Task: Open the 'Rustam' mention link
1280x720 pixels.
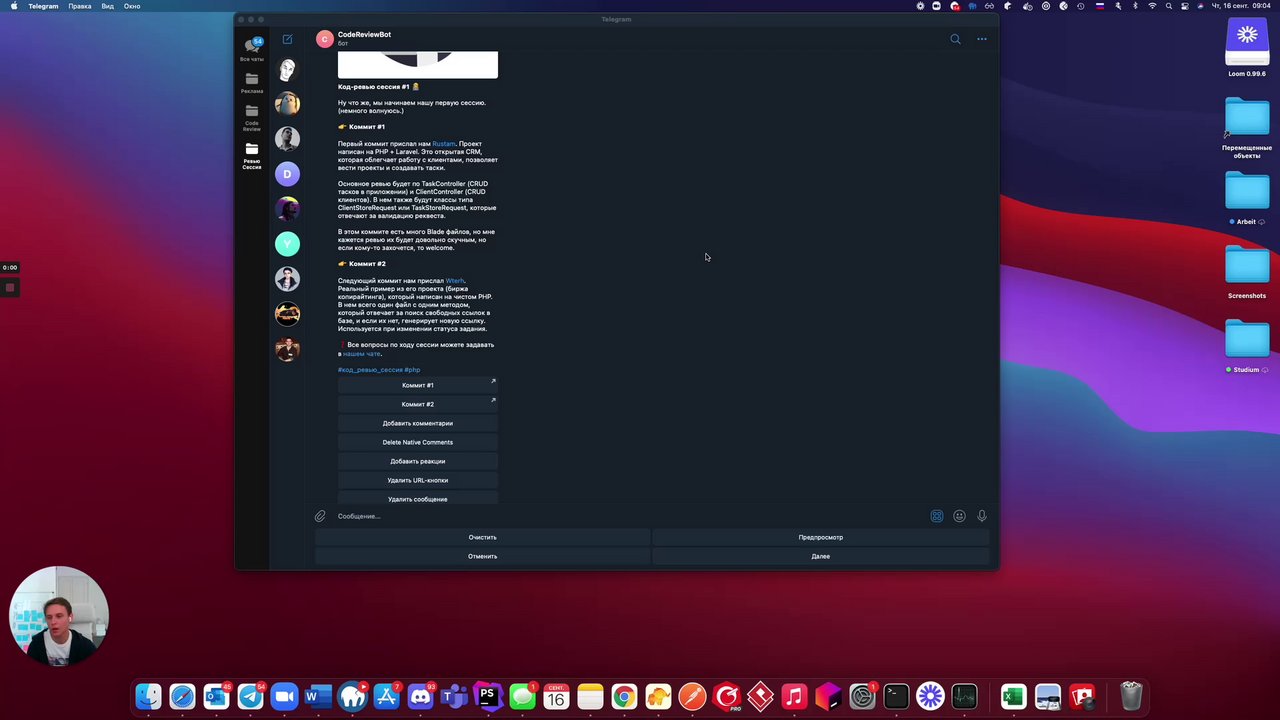Action: pyautogui.click(x=443, y=144)
